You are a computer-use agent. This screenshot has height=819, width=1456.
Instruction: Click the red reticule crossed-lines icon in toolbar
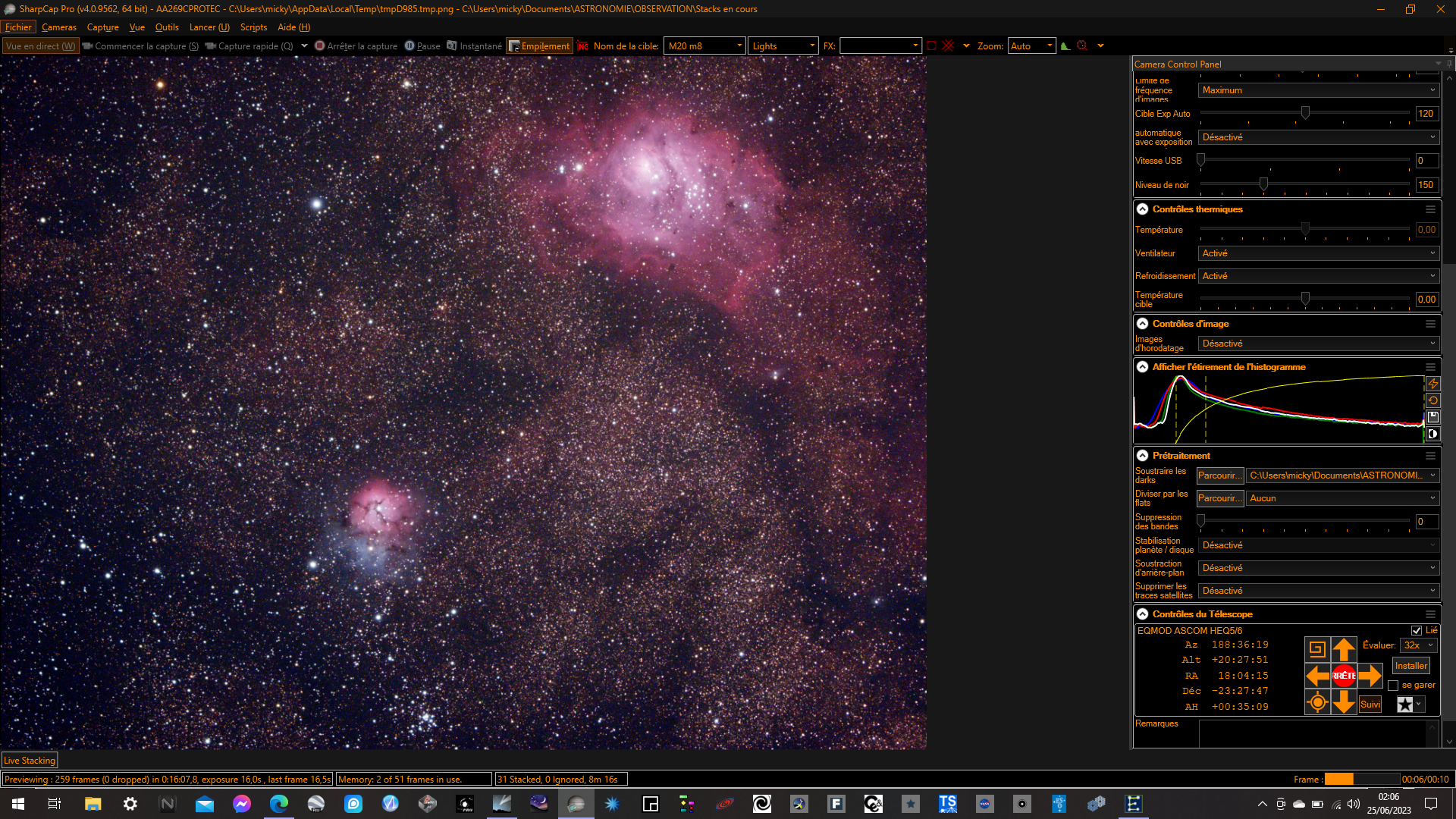point(948,46)
